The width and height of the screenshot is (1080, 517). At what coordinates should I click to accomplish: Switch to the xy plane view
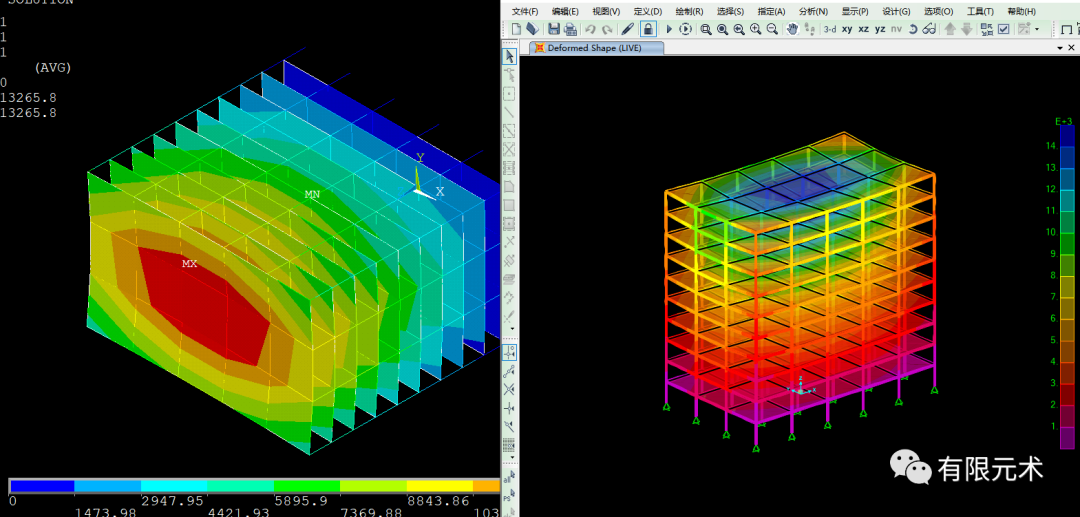click(847, 29)
